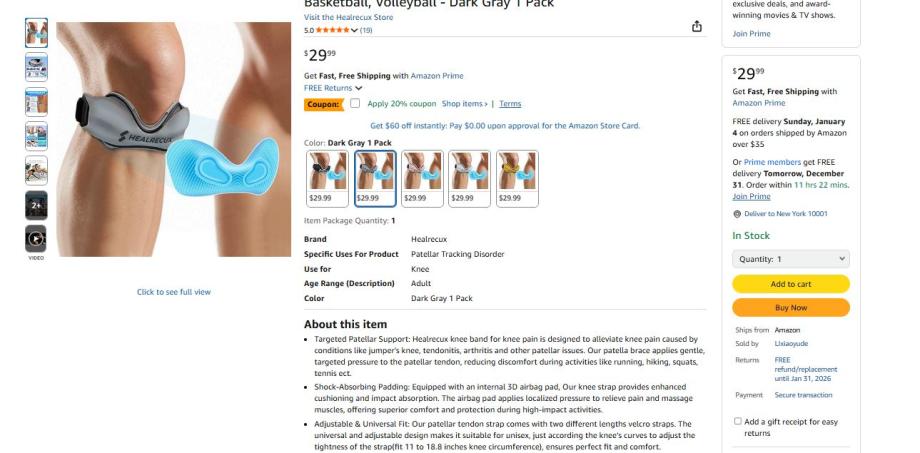920x453 pixels.
Task: Check Add a gift receipt for easy returns
Action: [738, 421]
